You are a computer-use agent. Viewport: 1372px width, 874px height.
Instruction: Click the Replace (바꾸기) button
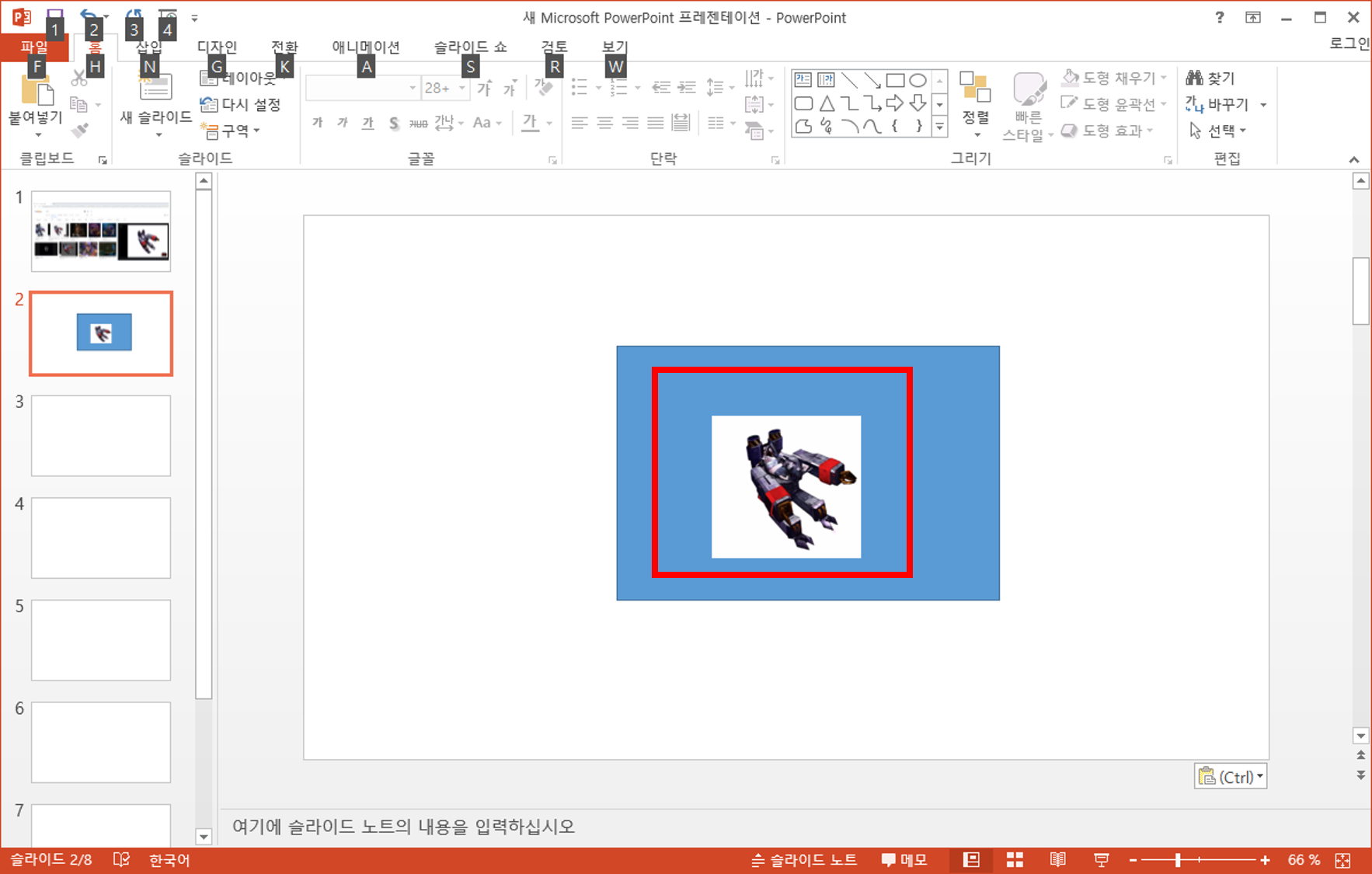pos(1218,104)
